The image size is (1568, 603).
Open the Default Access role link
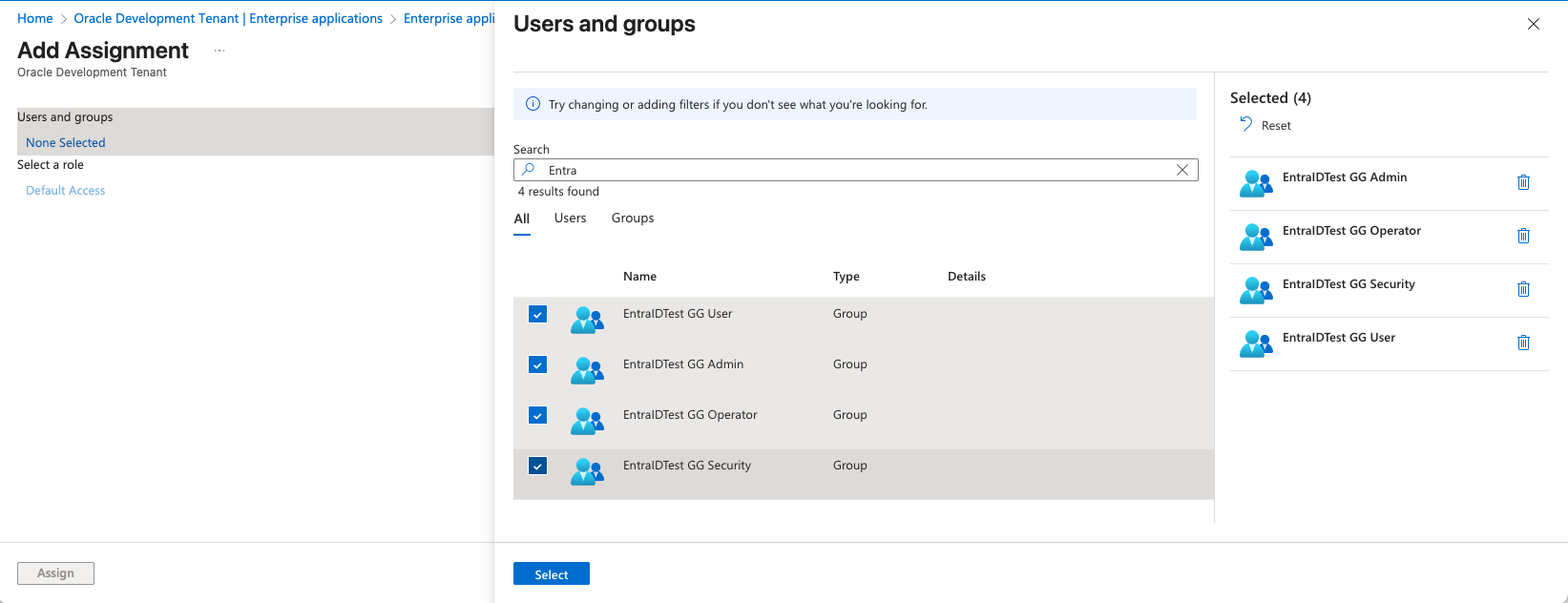tap(66, 190)
